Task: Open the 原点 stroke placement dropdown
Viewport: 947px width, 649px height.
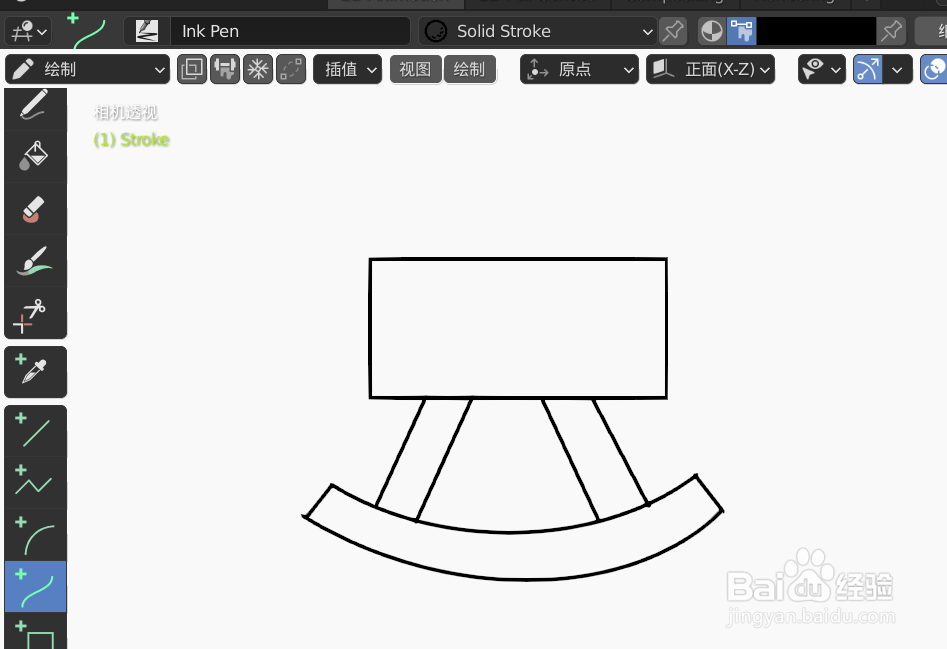Action: tap(579, 69)
